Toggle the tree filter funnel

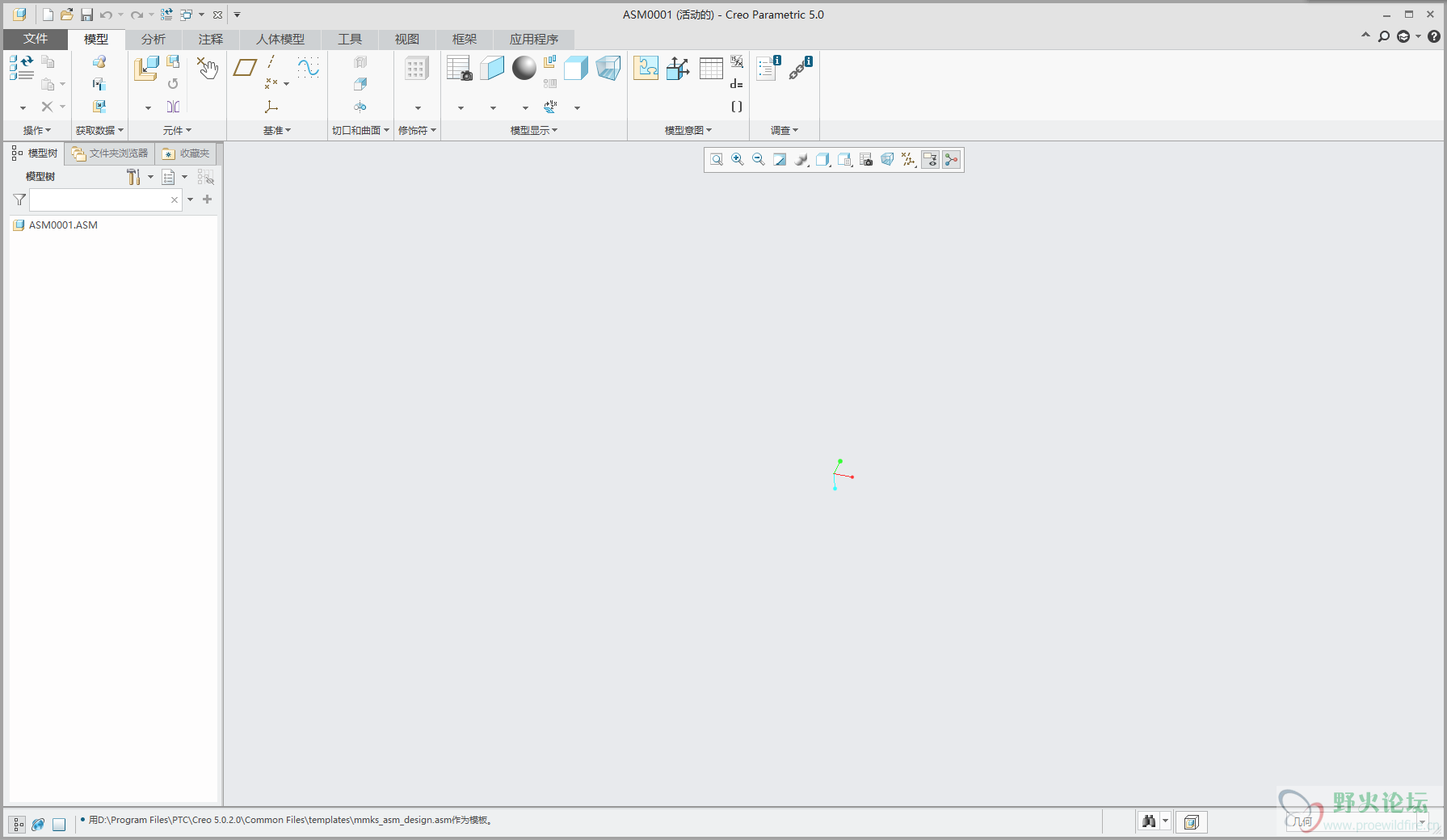coord(19,199)
